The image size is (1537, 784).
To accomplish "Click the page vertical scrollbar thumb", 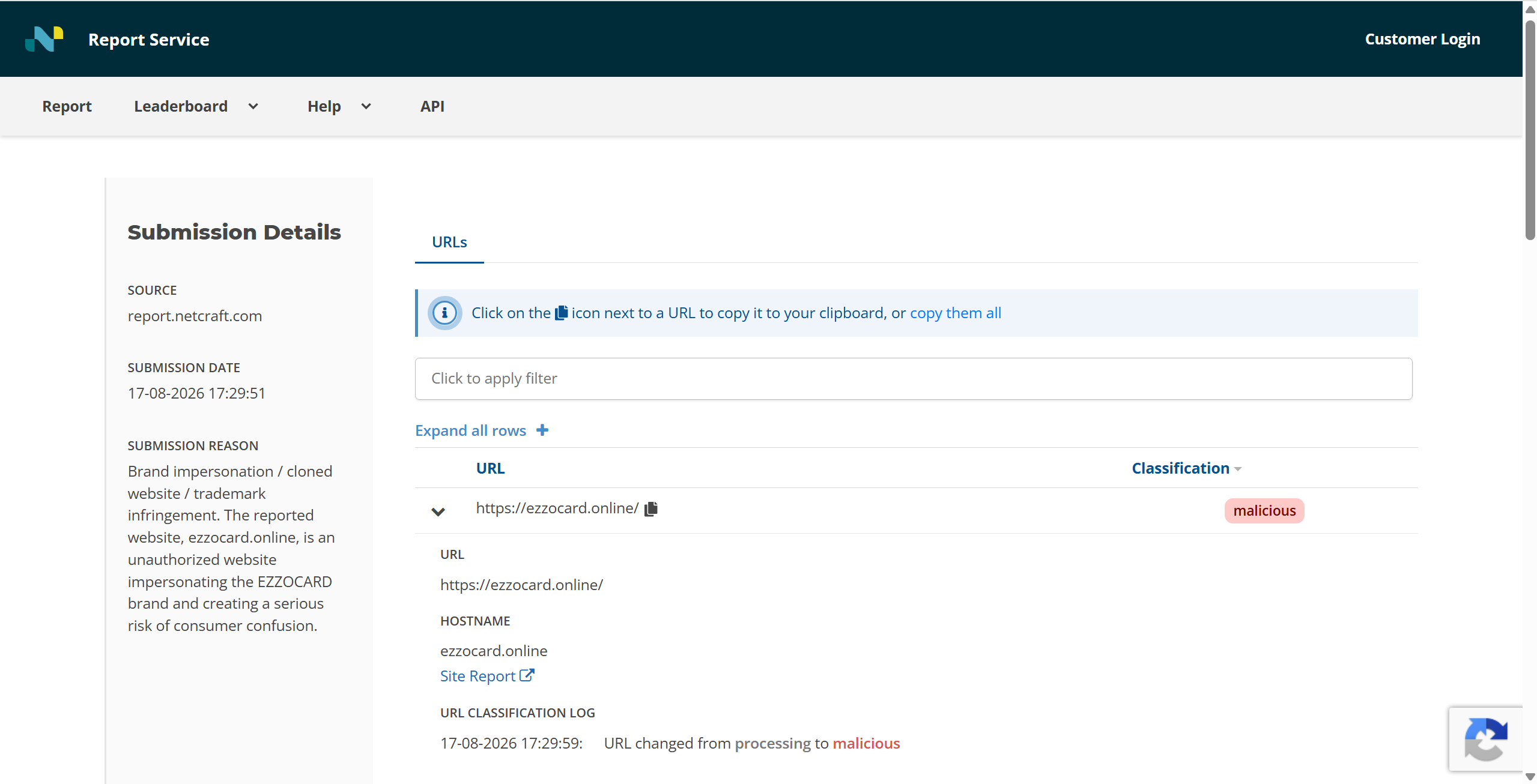I will tap(1530, 129).
